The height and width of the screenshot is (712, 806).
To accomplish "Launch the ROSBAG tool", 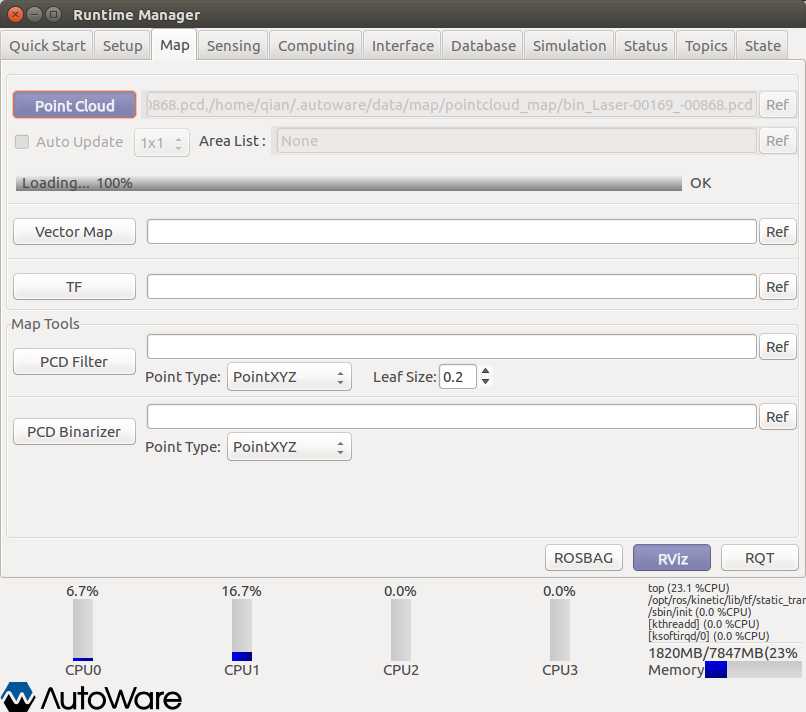I will coord(583,558).
